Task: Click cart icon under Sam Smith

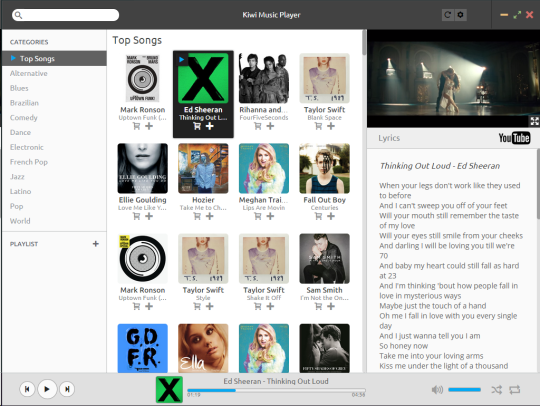Action: [x=319, y=306]
